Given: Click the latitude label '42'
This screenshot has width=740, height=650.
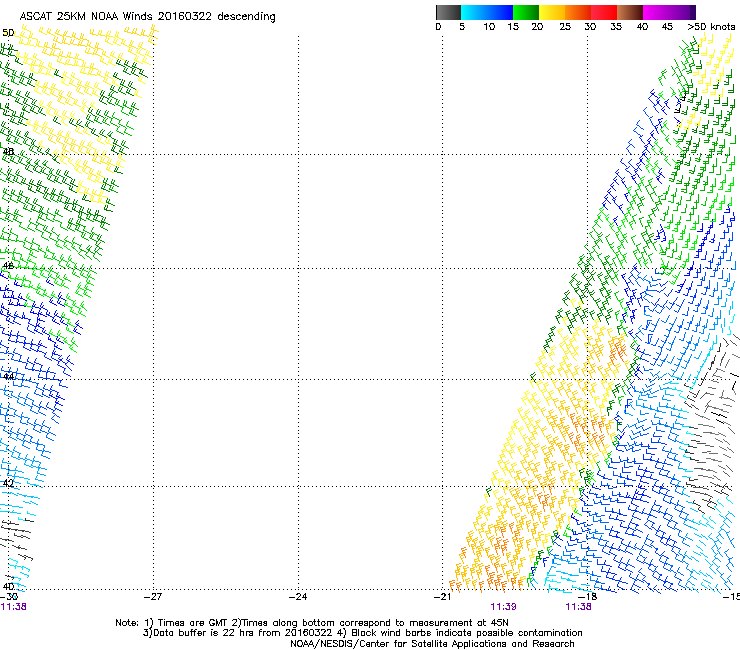Looking at the screenshot, I should click(x=8, y=483).
